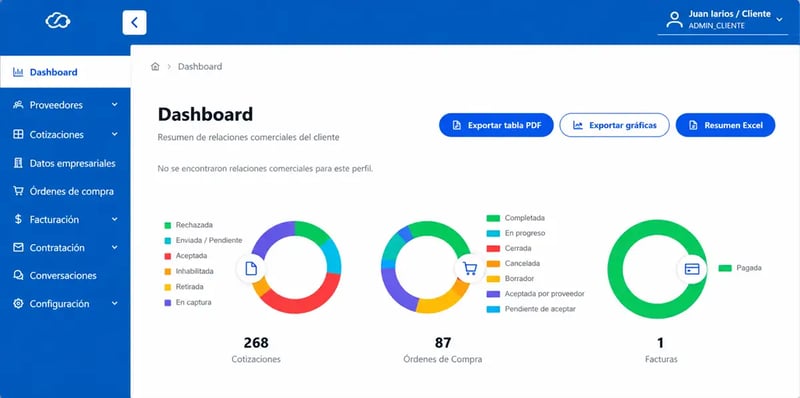800x398 pixels.
Task: Click the Cotizaciones grid icon
Action: (18, 135)
